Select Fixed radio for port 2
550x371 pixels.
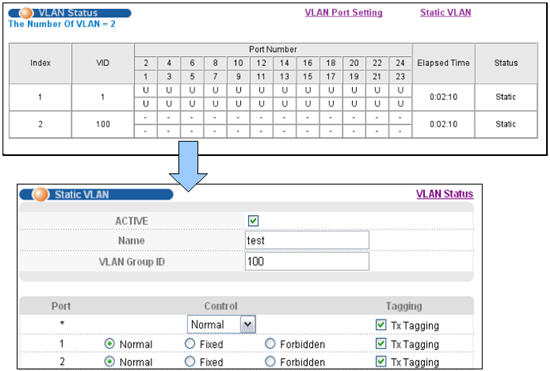[190, 361]
